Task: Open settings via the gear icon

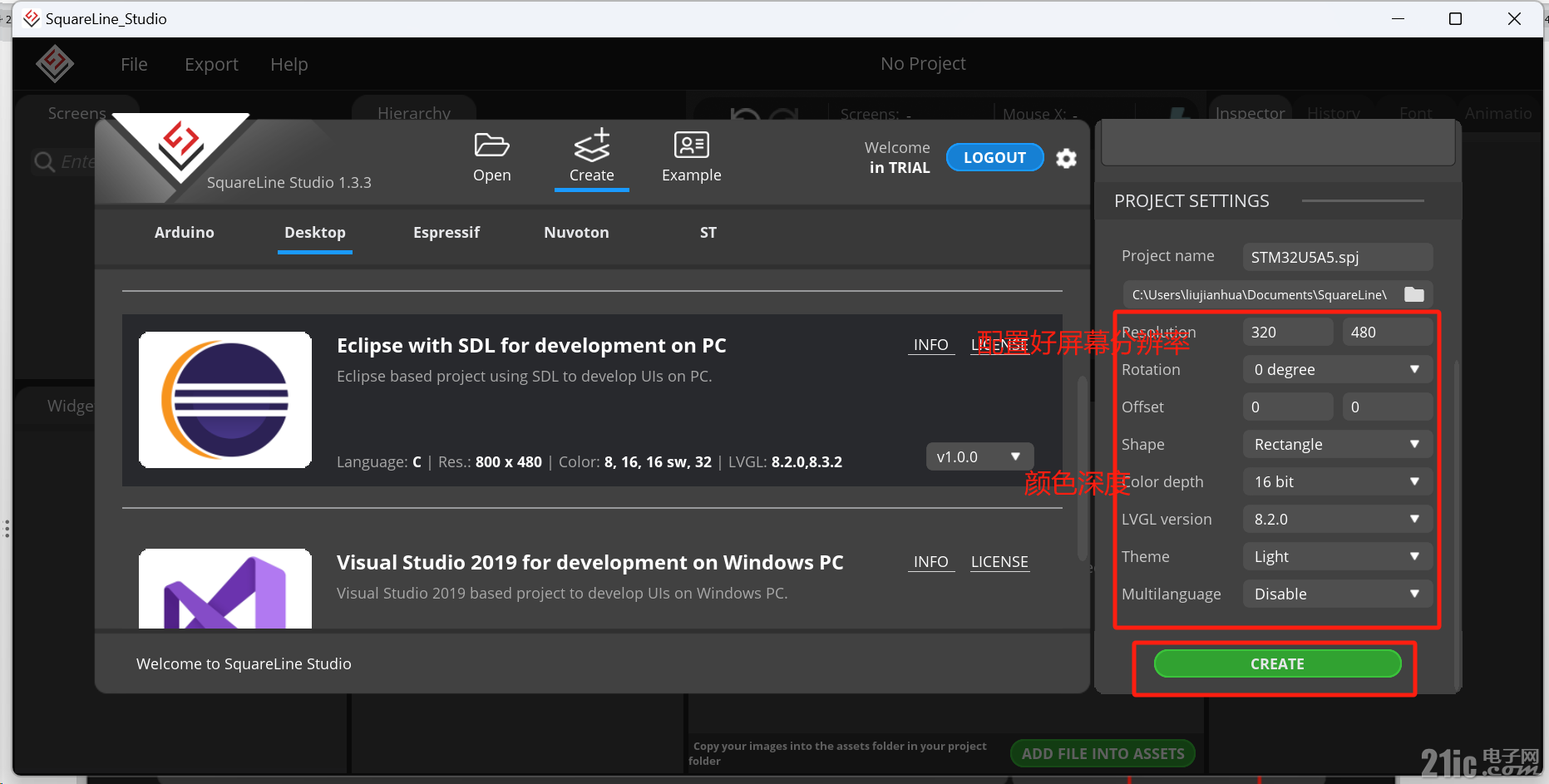Action: (1066, 158)
